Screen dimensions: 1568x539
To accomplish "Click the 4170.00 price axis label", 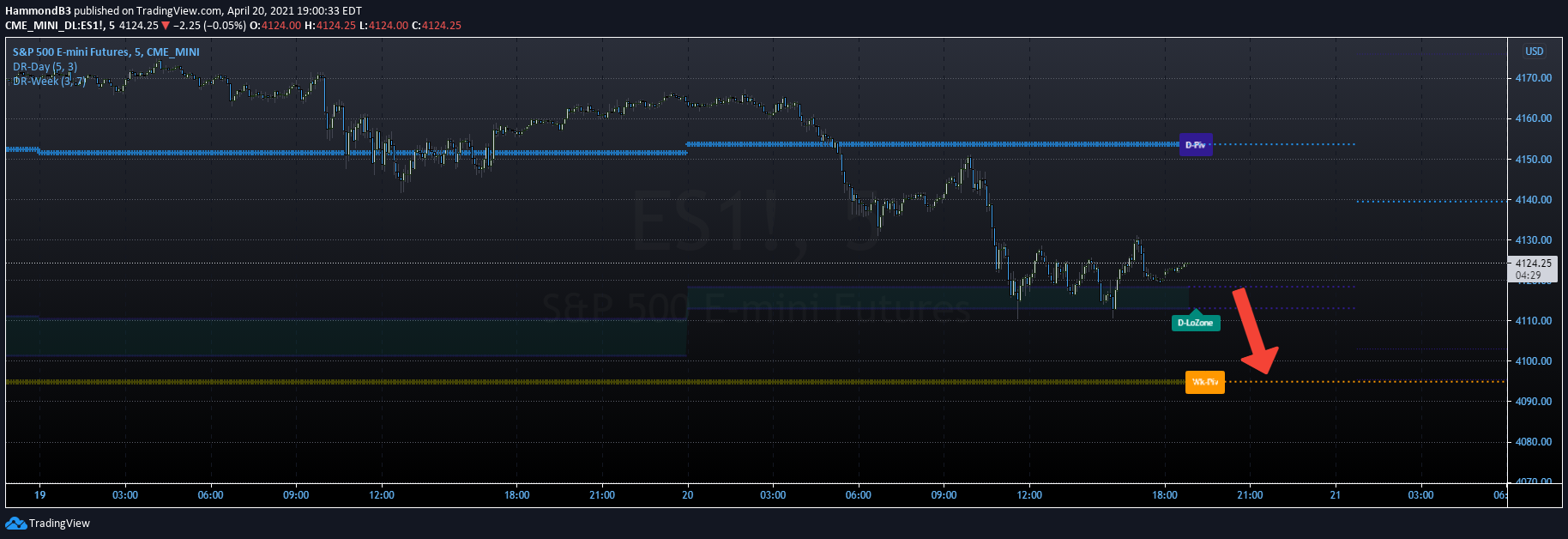I will point(1534,78).
